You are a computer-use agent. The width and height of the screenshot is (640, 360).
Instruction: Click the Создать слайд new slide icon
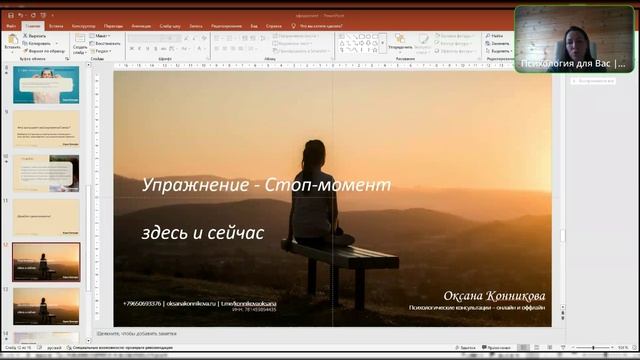coord(80,39)
